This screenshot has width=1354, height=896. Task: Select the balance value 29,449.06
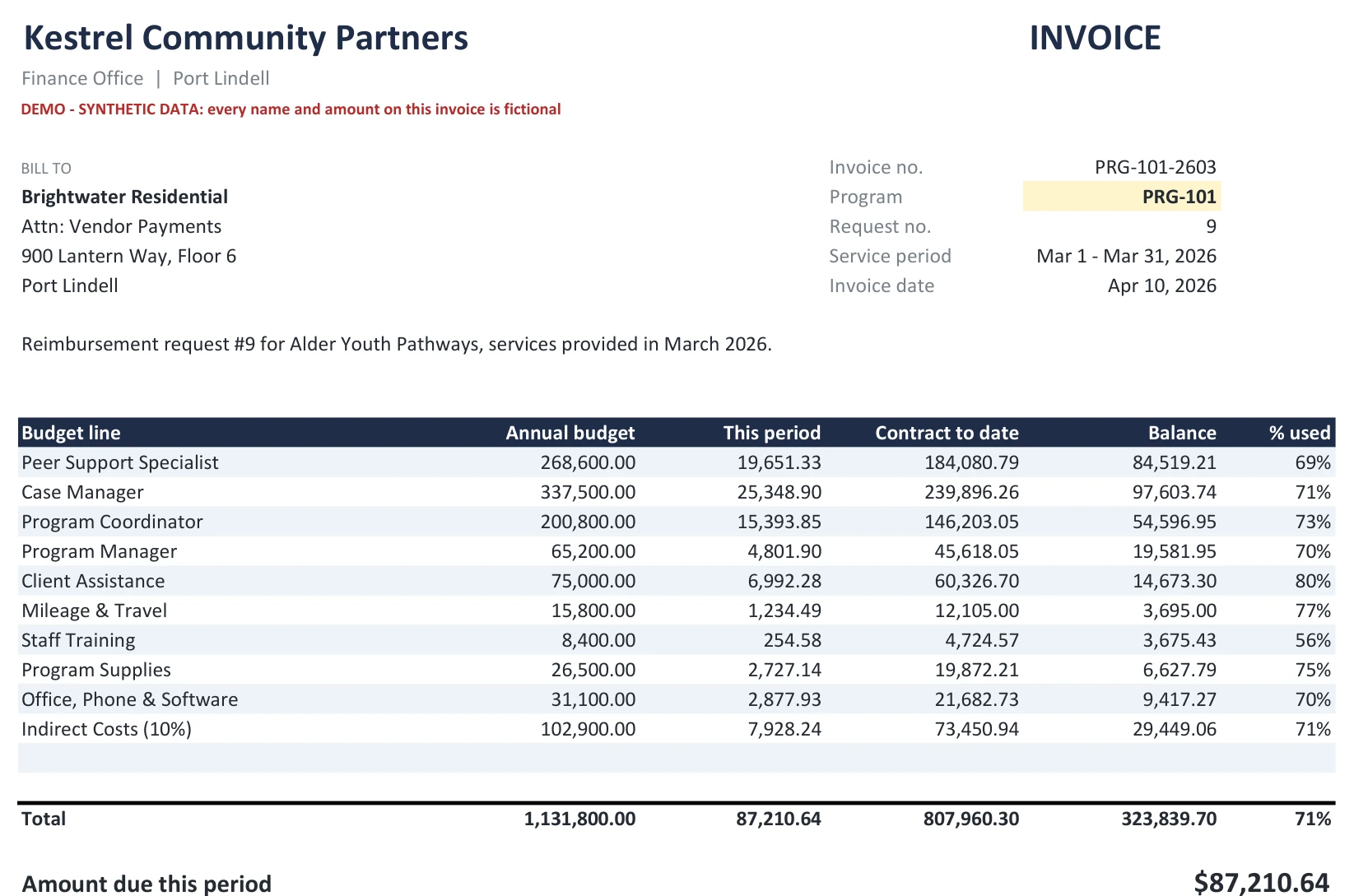pos(1174,729)
